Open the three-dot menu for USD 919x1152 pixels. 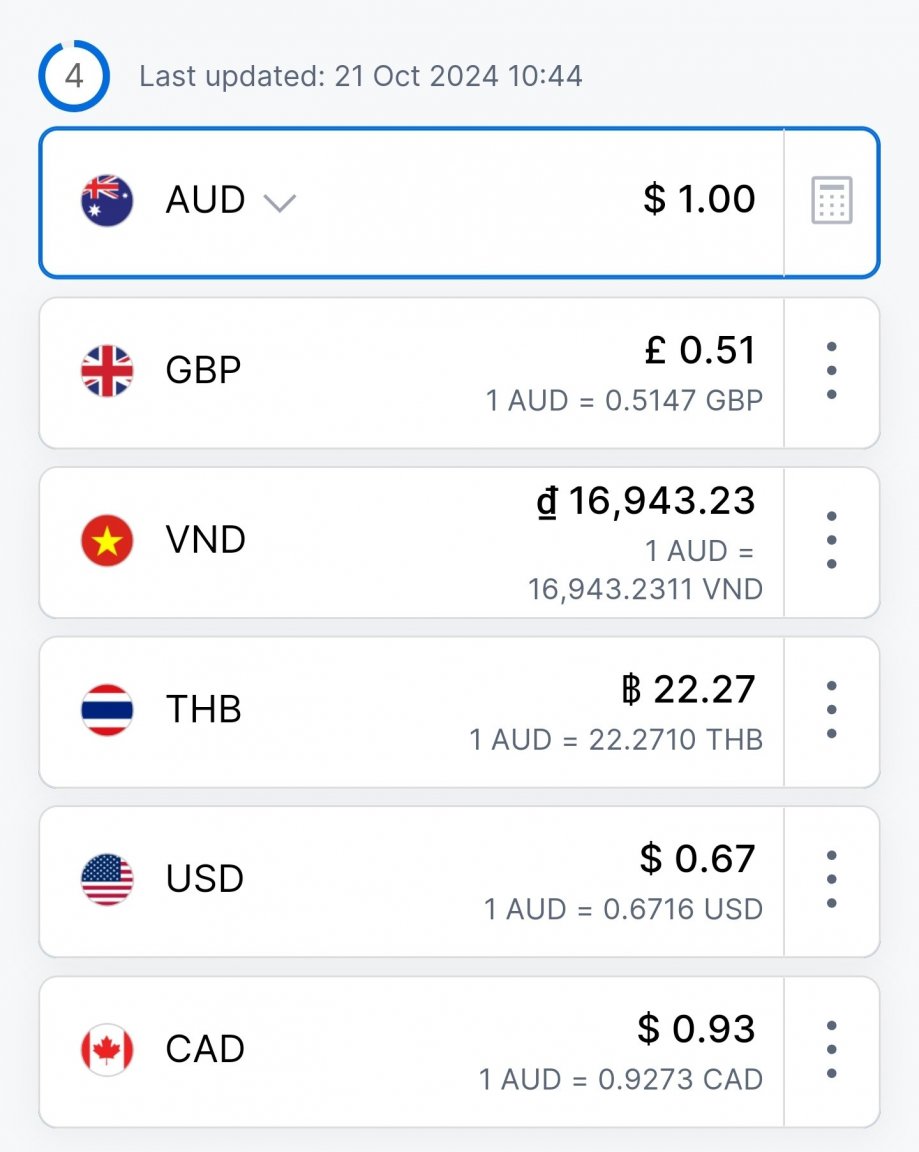pos(832,879)
